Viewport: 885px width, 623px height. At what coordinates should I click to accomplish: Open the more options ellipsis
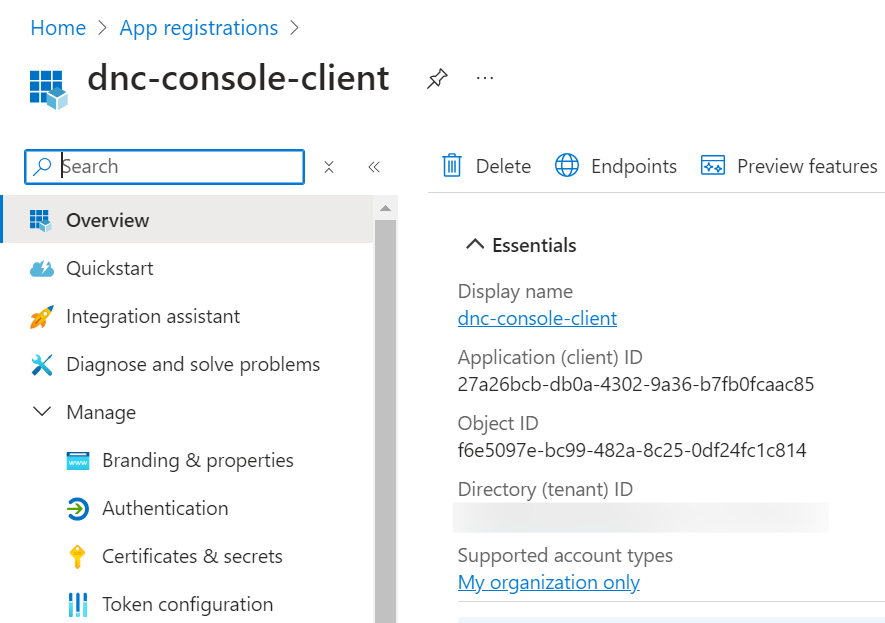[x=485, y=78]
